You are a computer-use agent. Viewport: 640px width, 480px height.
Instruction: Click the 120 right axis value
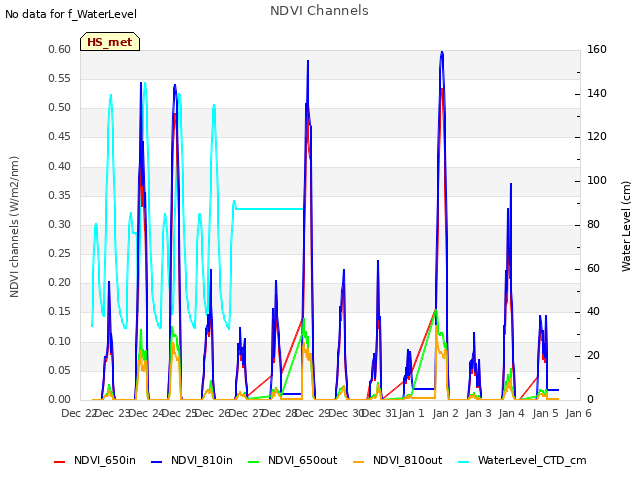(x=597, y=137)
